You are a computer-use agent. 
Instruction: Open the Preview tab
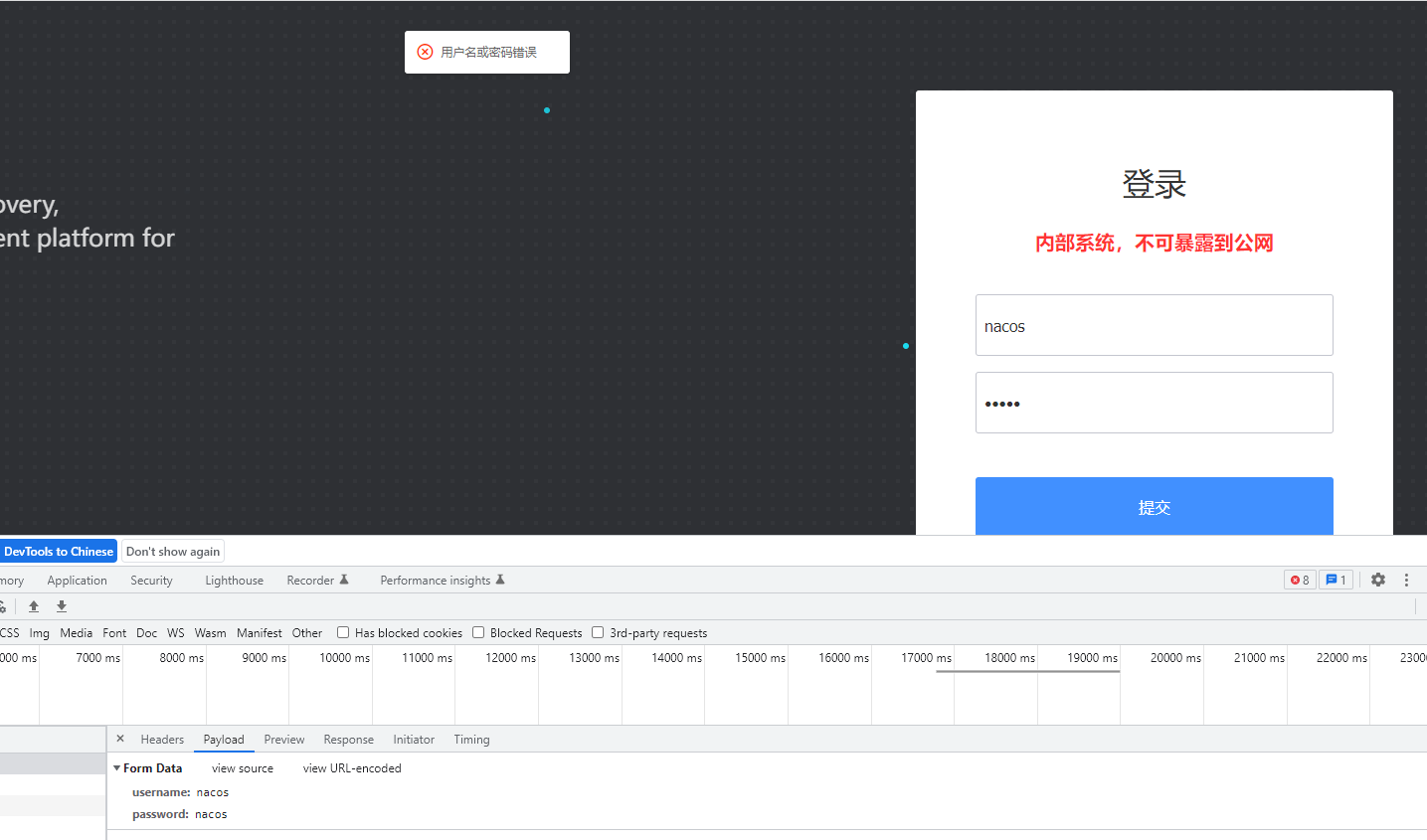(x=284, y=740)
